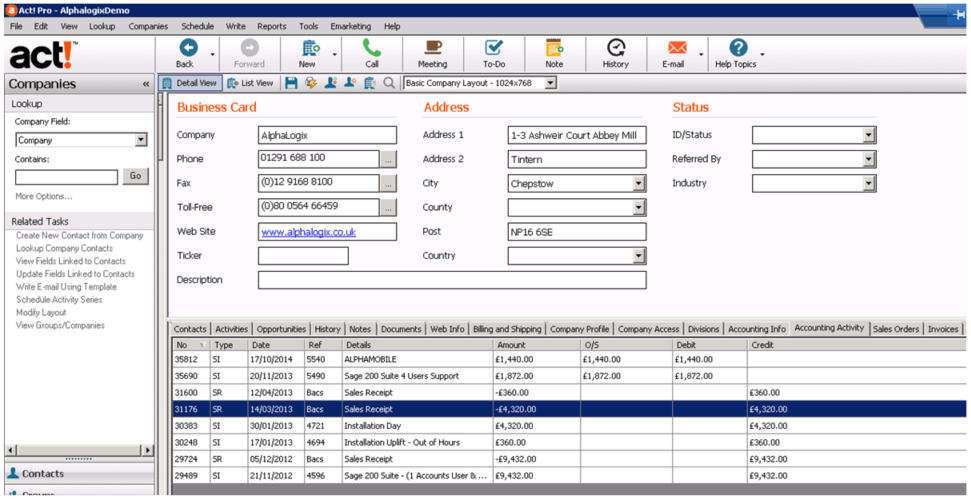
Task: Click the second contact person icon in view toolbar
Action: coord(350,83)
